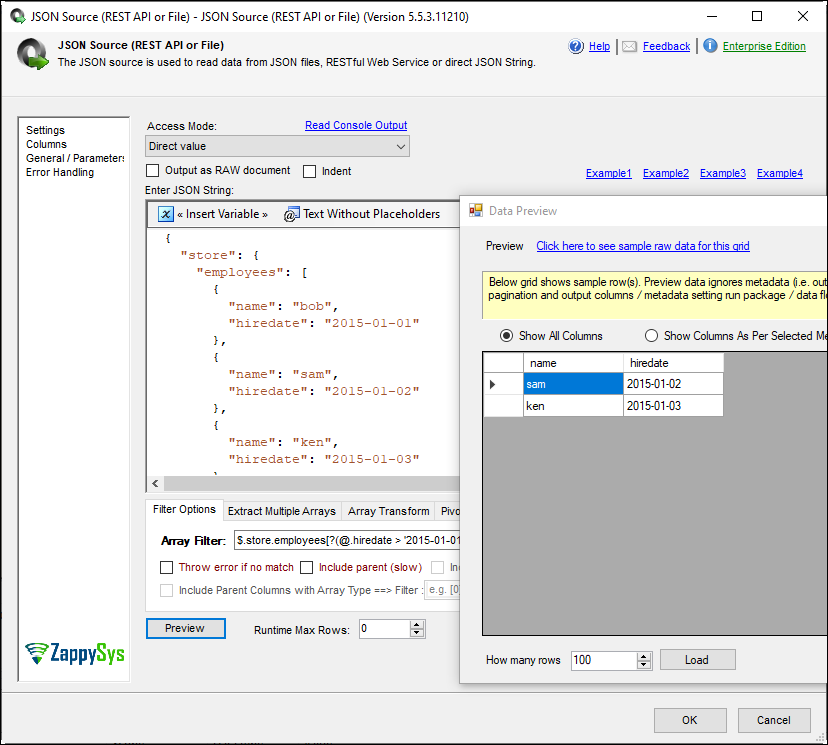Click the Feedback envelope icon
828x745 pixels.
(x=629, y=46)
